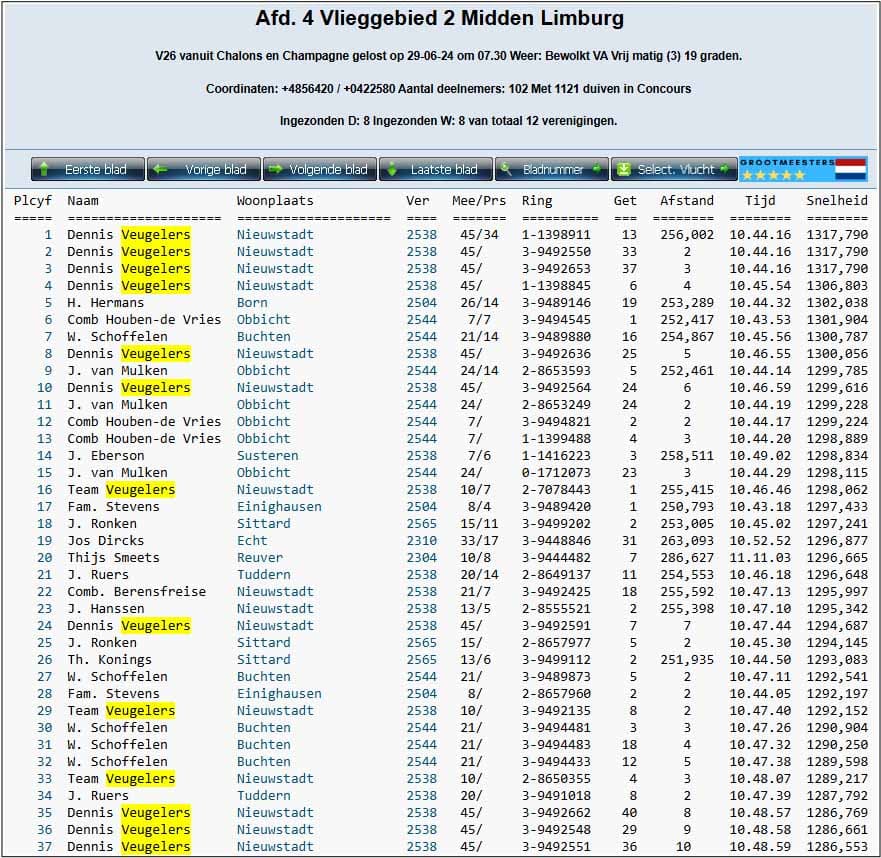Click the Select. Vlucht download icon
Viewport: 881px width, 858px height.
point(625,170)
